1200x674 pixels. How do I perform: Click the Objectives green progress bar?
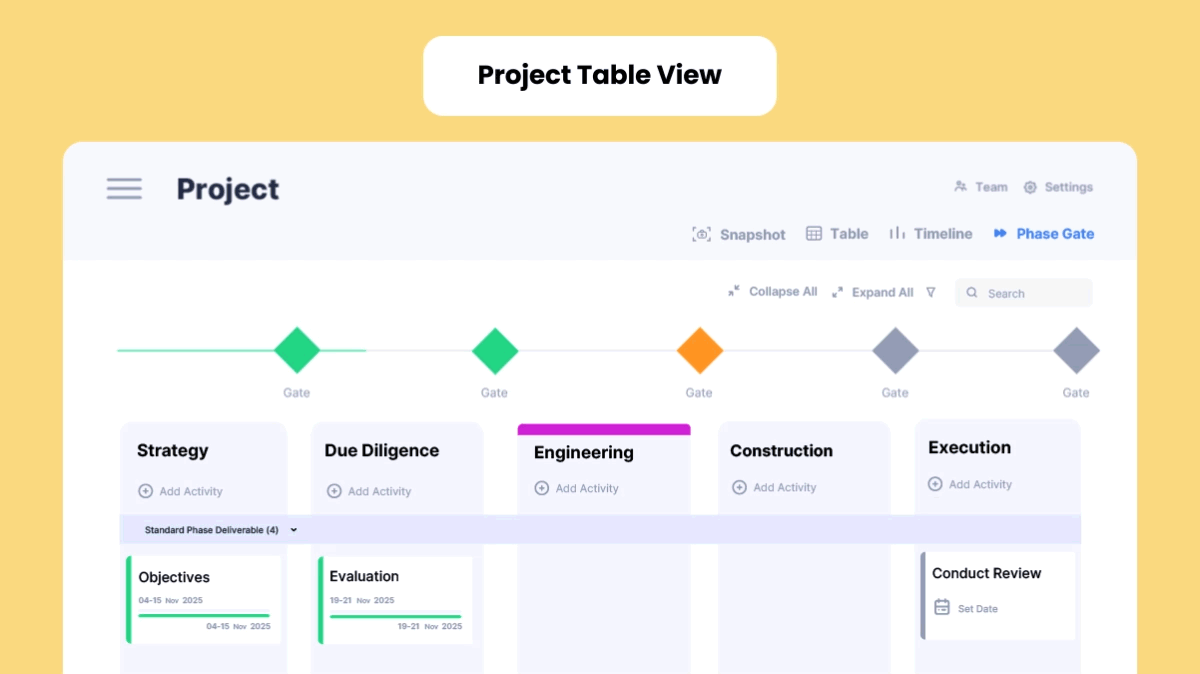pos(204,616)
